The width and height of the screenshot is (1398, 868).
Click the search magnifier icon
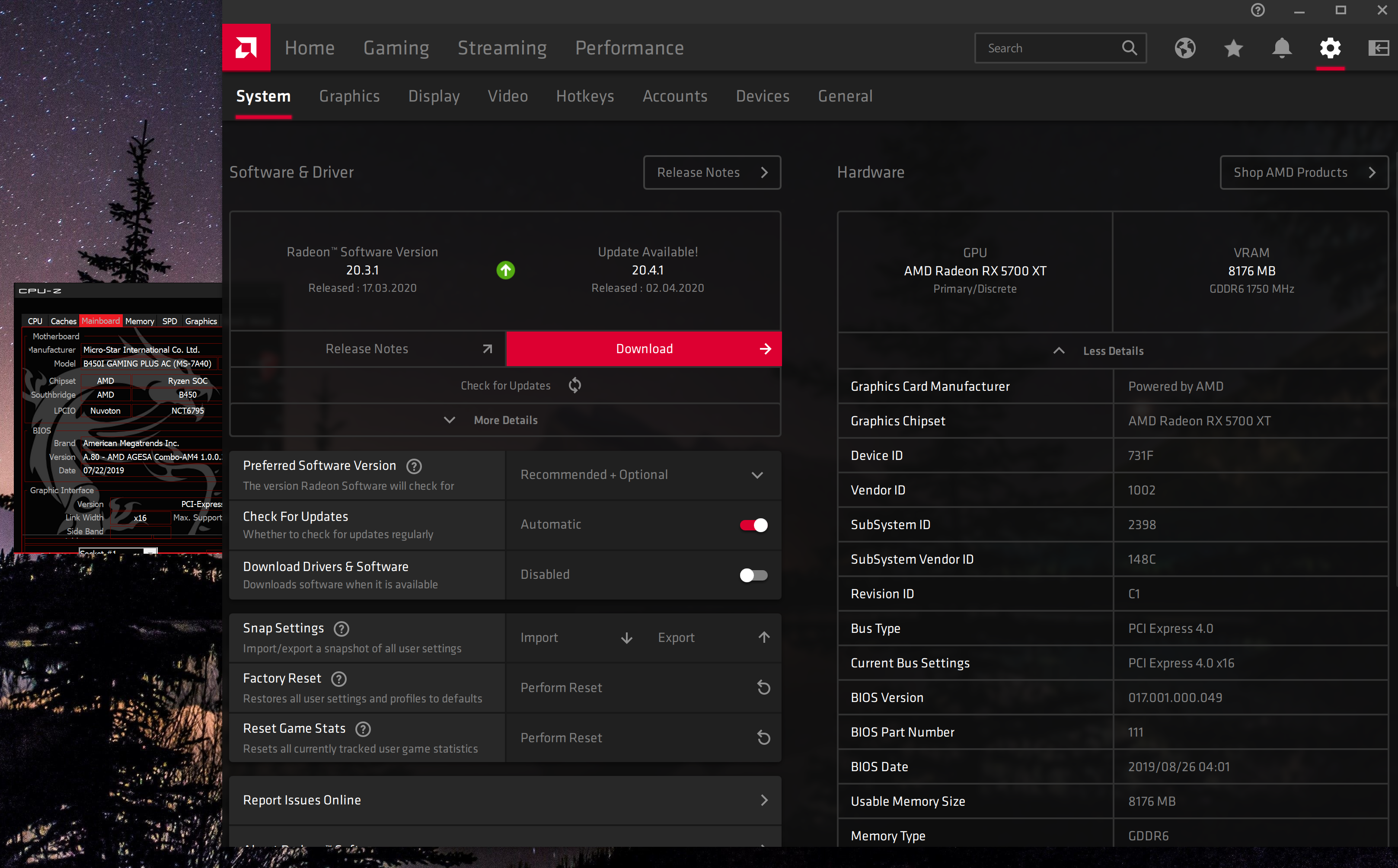coord(1129,48)
